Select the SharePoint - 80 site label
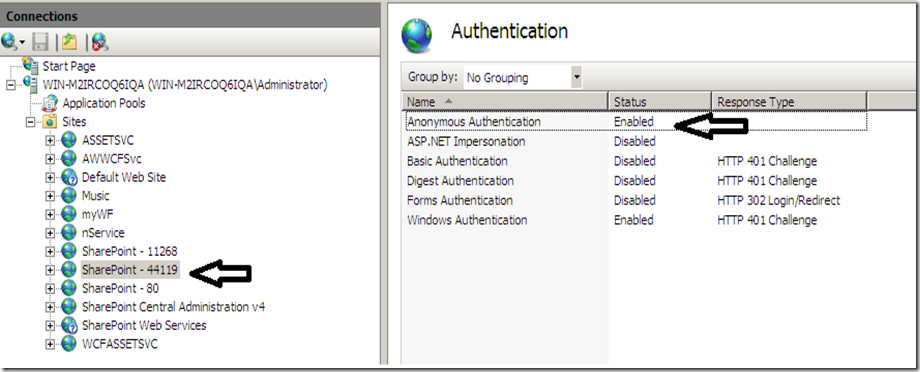This screenshot has width=920, height=372. coord(120,288)
